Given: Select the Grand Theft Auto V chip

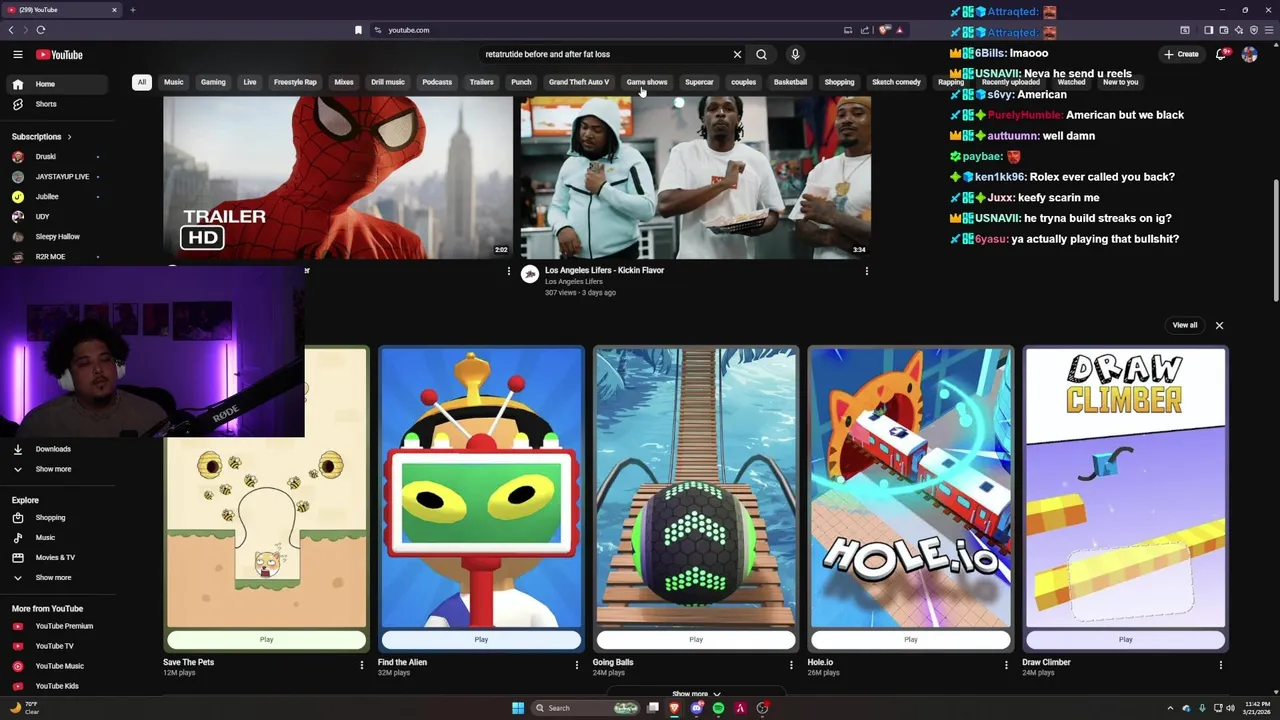Looking at the screenshot, I should click(x=579, y=82).
